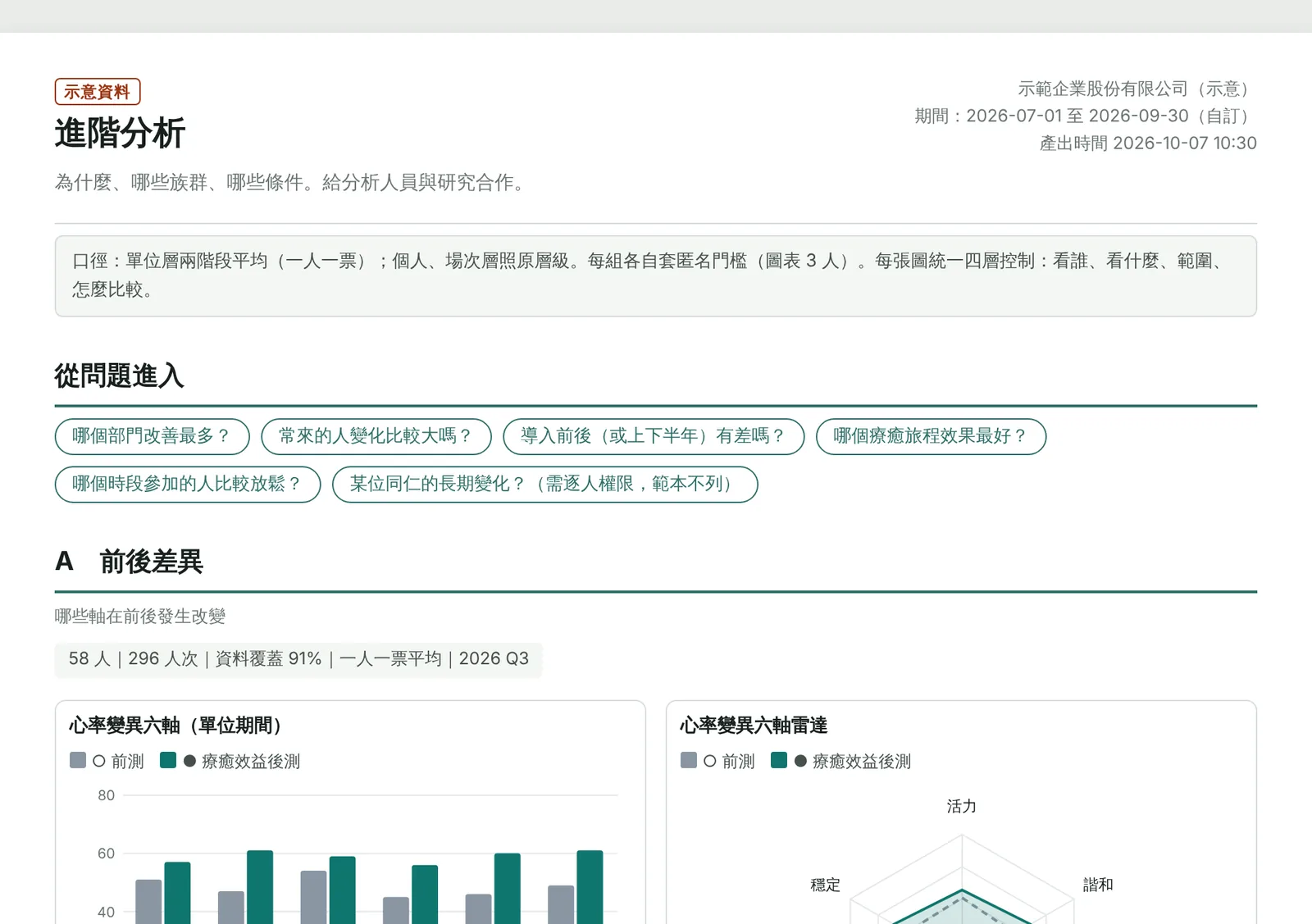The height and width of the screenshot is (924, 1312).
Task: Click the 80 y-axis label on bar chart
Action: click(x=107, y=795)
